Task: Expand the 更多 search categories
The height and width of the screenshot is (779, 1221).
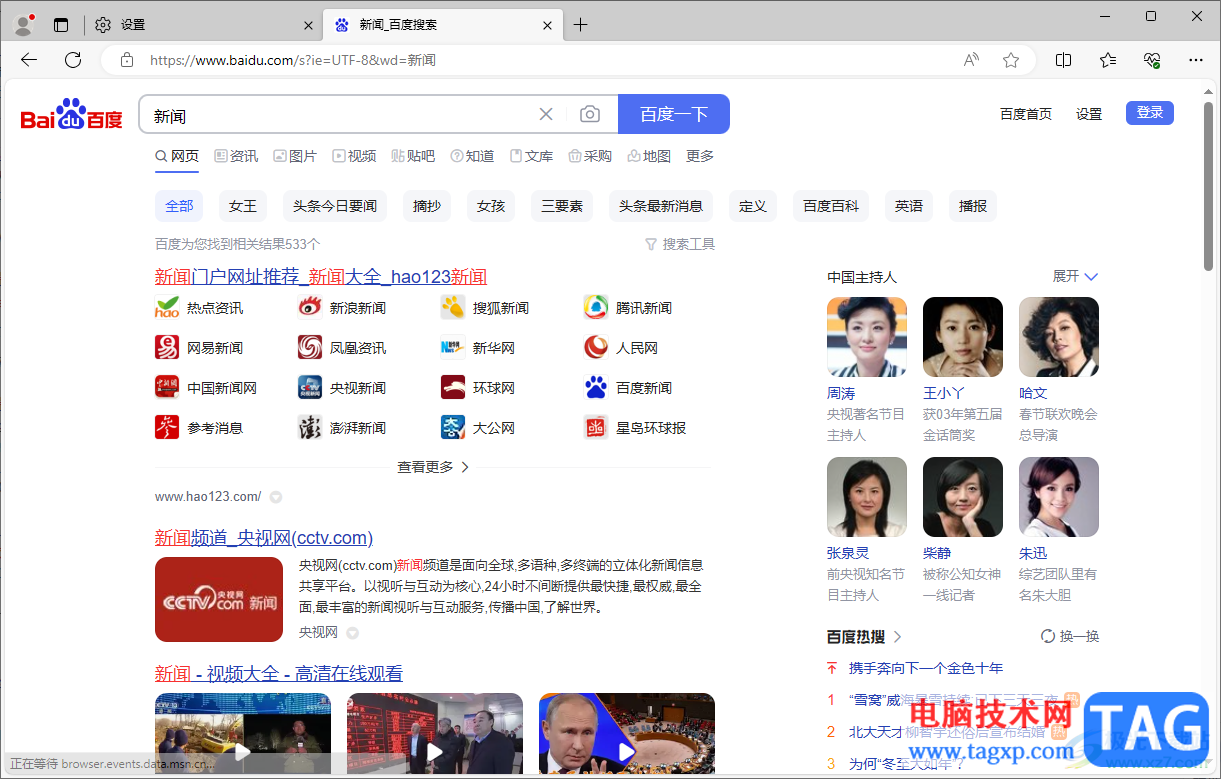Action: [700, 156]
